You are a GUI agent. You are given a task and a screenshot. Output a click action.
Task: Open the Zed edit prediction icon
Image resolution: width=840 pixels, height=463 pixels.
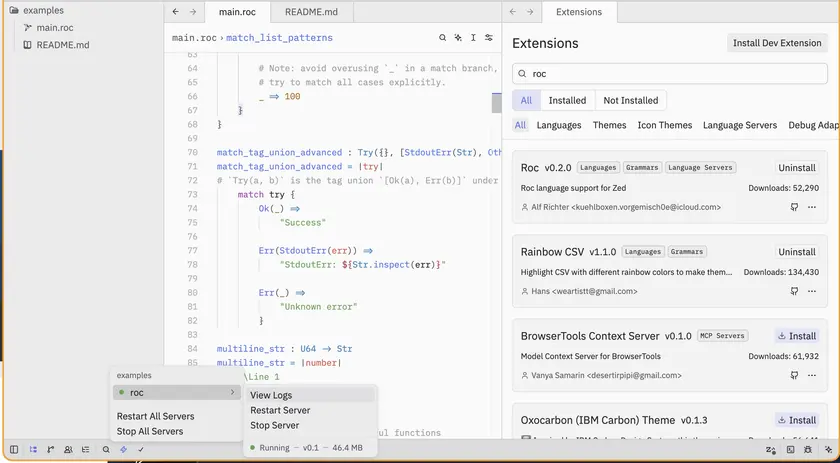[x=771, y=450]
